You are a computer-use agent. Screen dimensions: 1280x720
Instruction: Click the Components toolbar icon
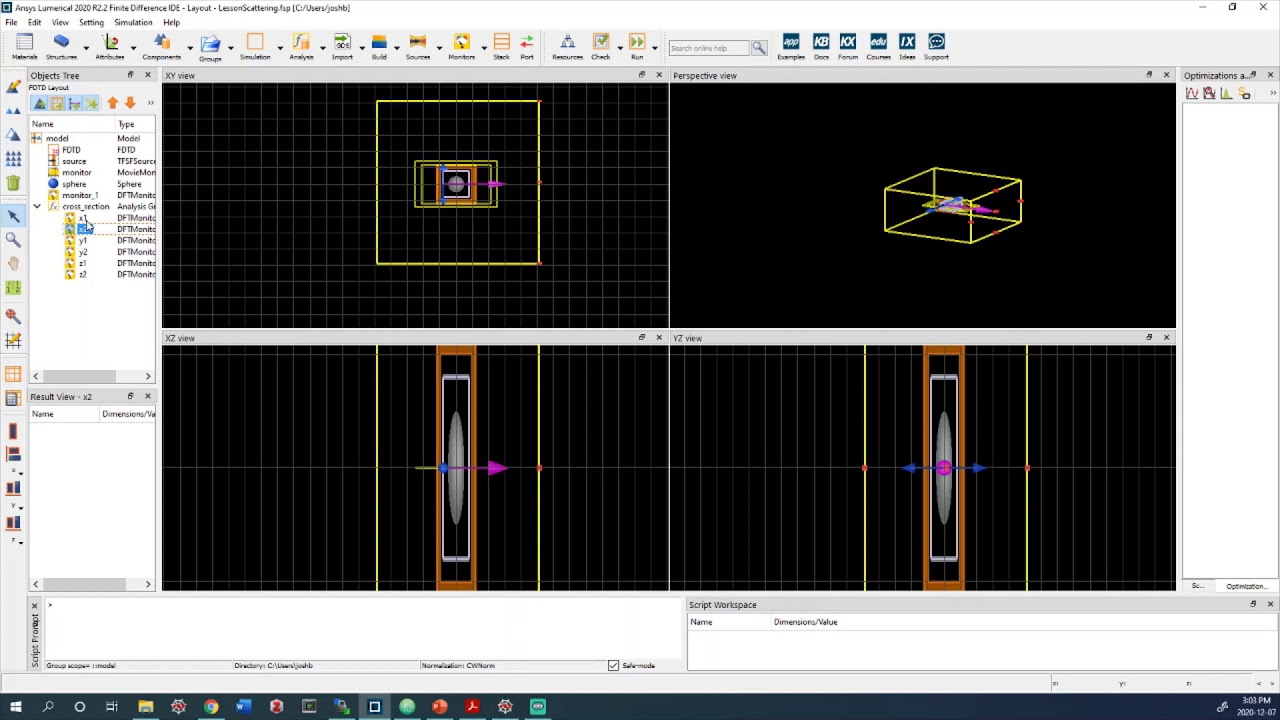(161, 42)
